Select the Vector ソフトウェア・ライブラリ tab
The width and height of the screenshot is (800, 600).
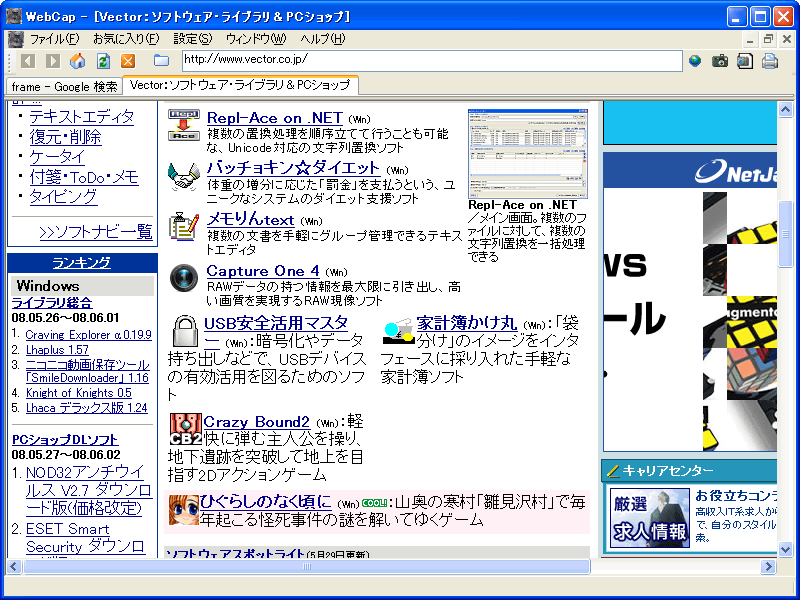pyautogui.click(x=240, y=85)
